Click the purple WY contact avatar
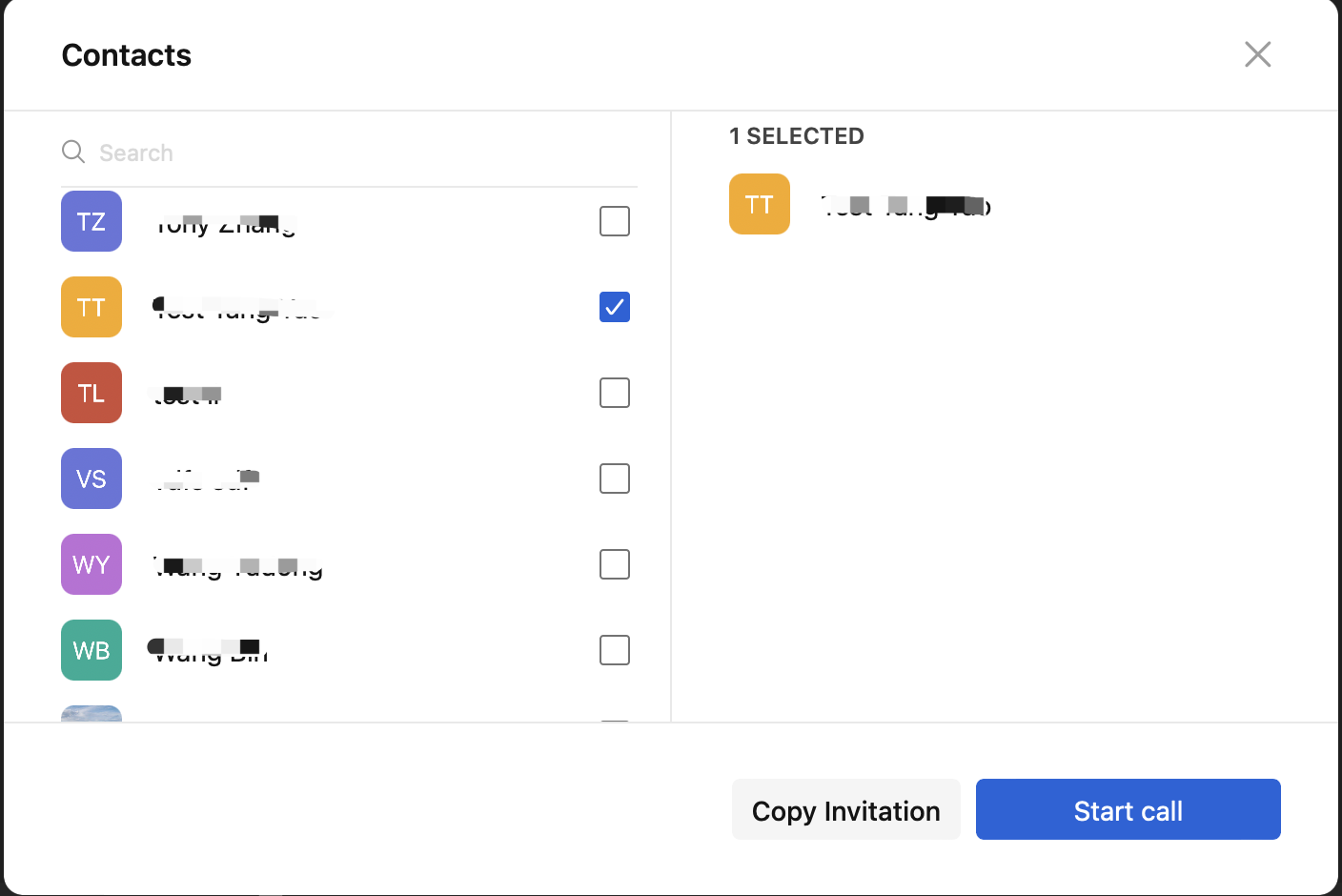The width and height of the screenshot is (1342, 896). (x=91, y=564)
